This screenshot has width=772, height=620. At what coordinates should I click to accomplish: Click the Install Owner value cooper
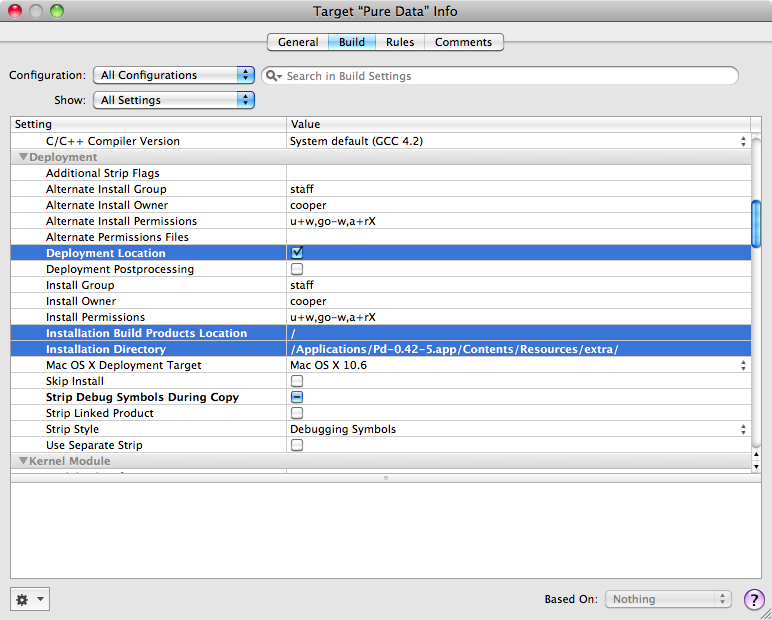coord(308,301)
